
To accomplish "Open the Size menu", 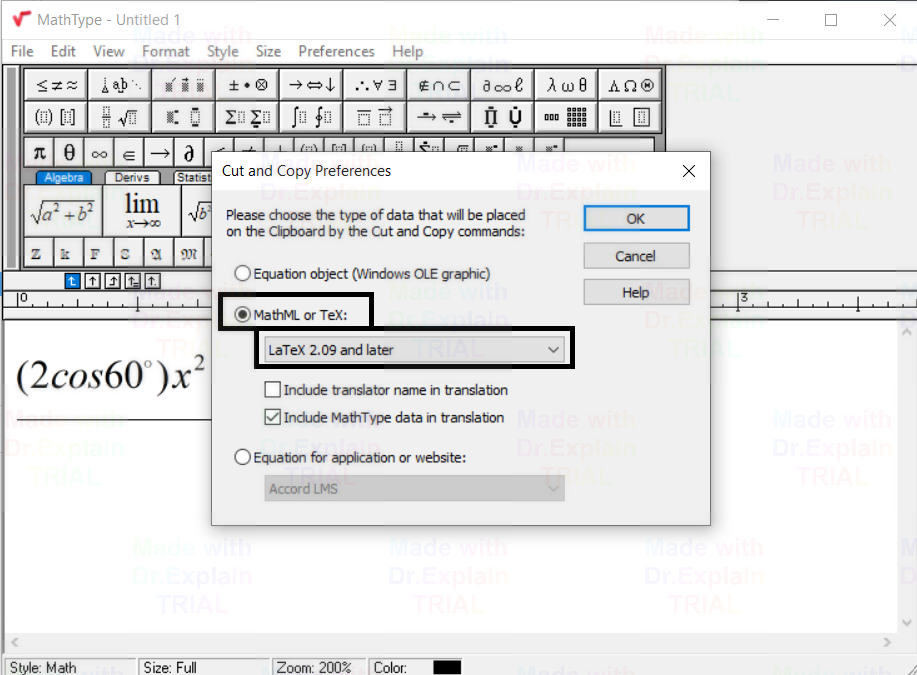I will tap(268, 51).
